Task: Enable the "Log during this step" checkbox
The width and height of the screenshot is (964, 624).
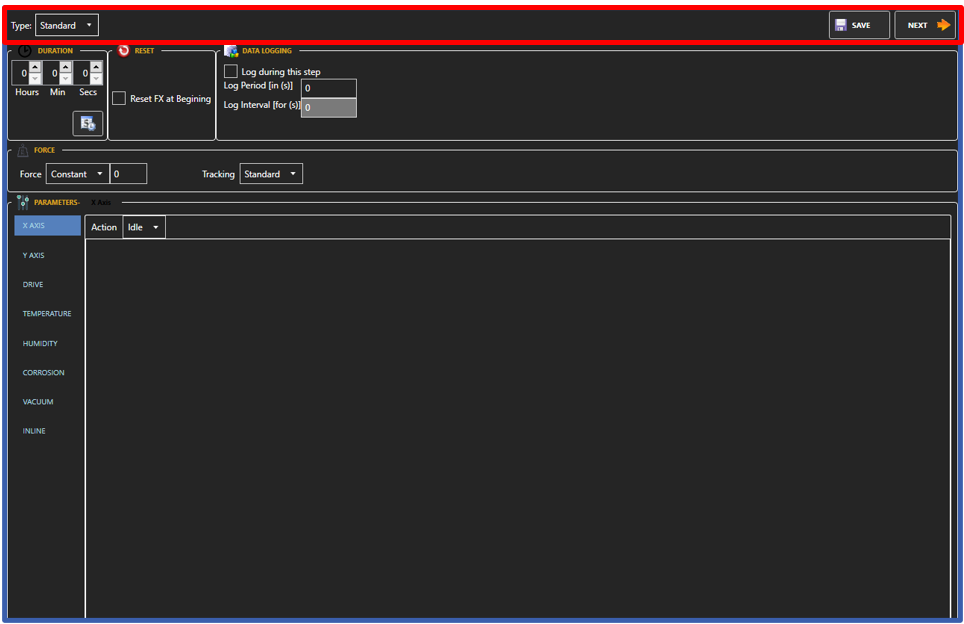Action: [231, 71]
